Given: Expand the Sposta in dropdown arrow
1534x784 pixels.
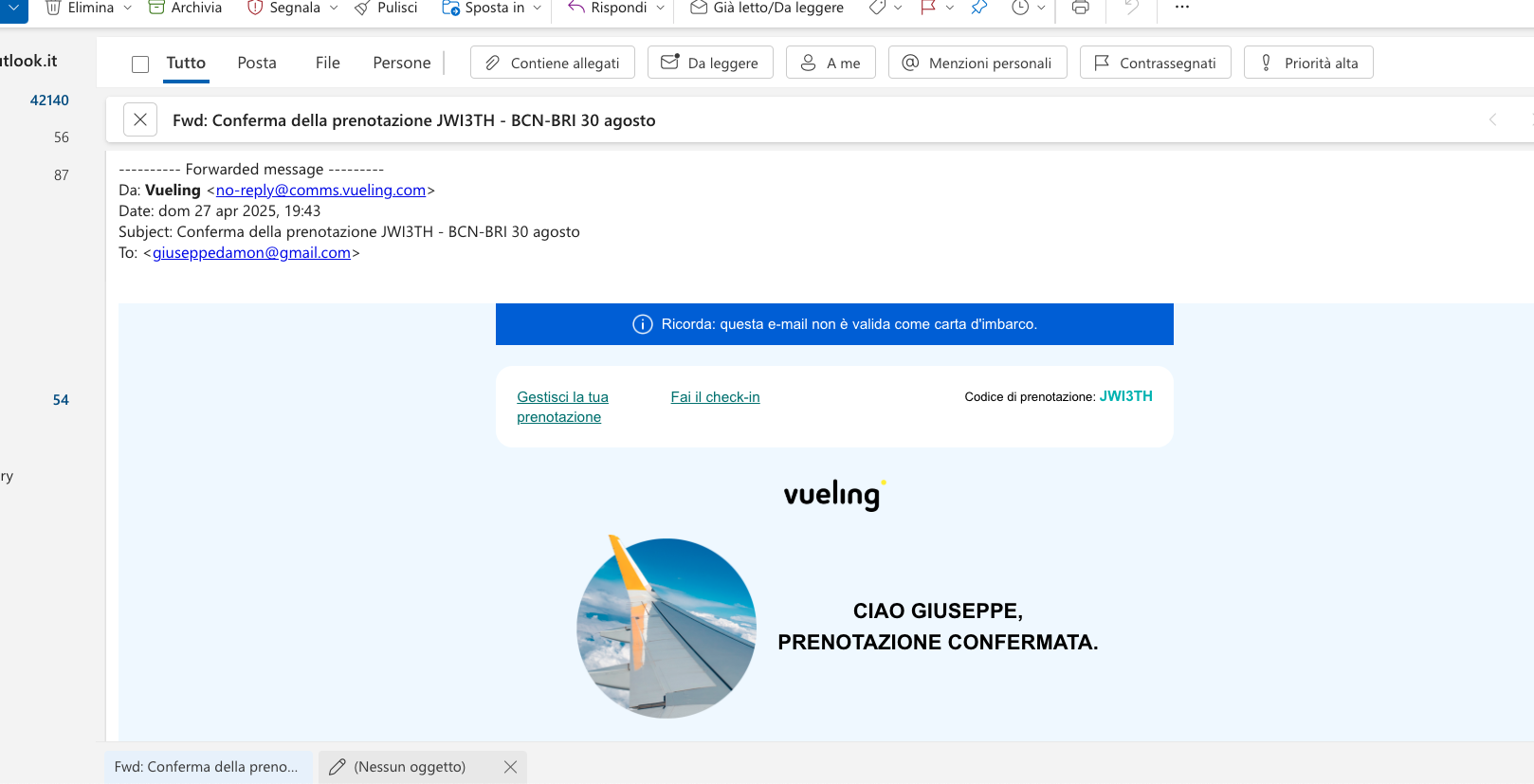Looking at the screenshot, I should point(538,8).
